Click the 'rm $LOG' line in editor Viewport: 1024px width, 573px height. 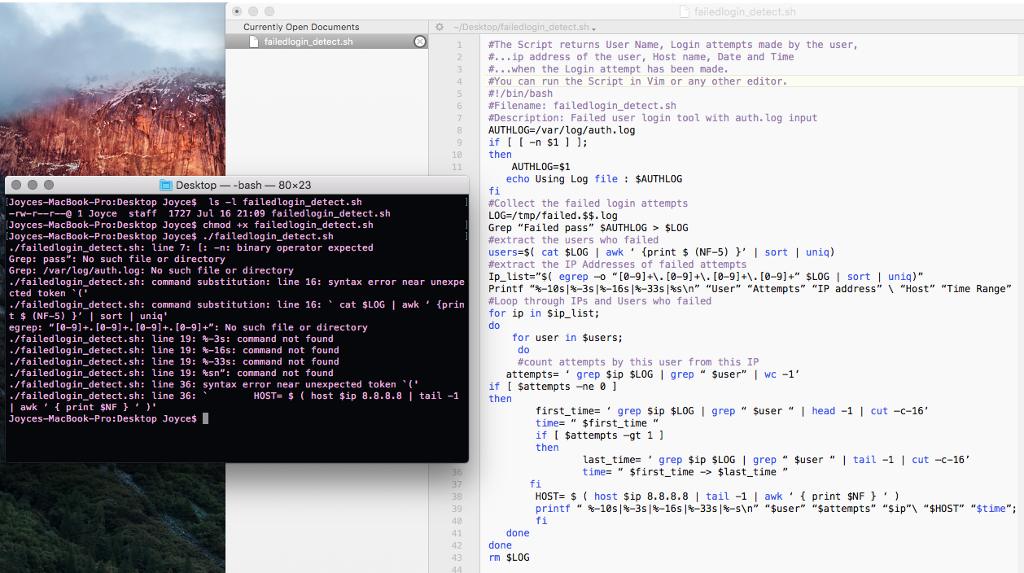click(509, 557)
